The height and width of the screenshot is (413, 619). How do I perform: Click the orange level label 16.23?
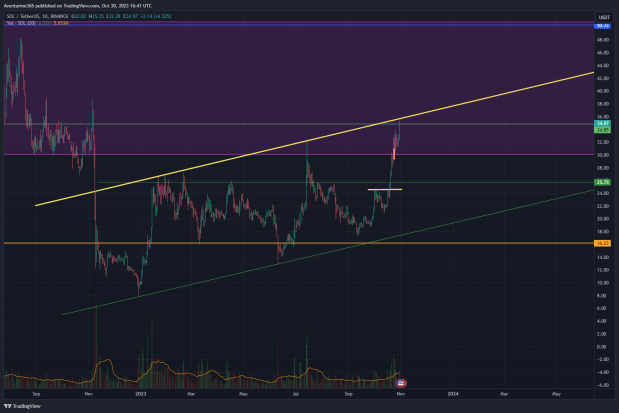[x=602, y=243]
